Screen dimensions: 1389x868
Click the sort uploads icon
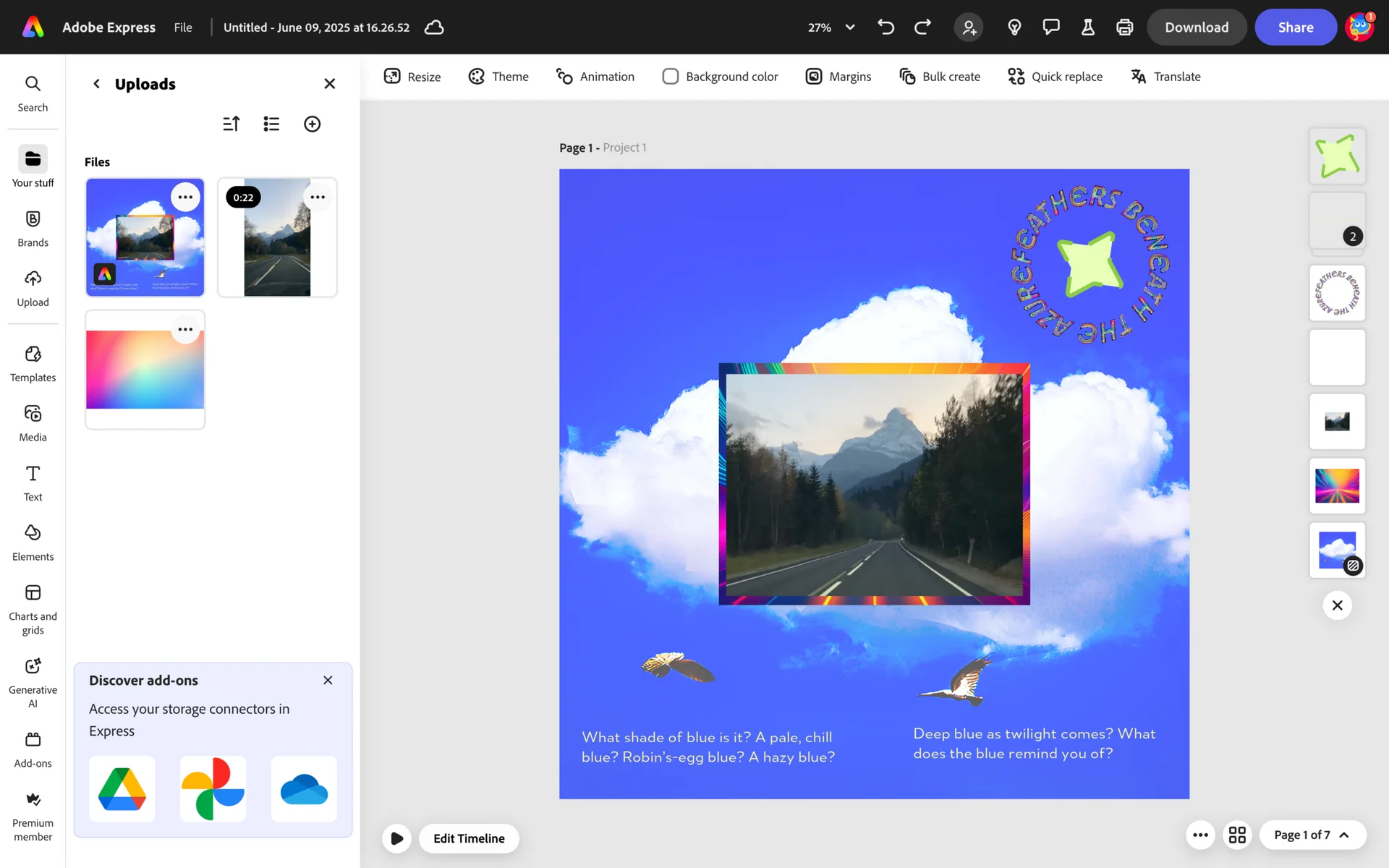[x=231, y=124]
